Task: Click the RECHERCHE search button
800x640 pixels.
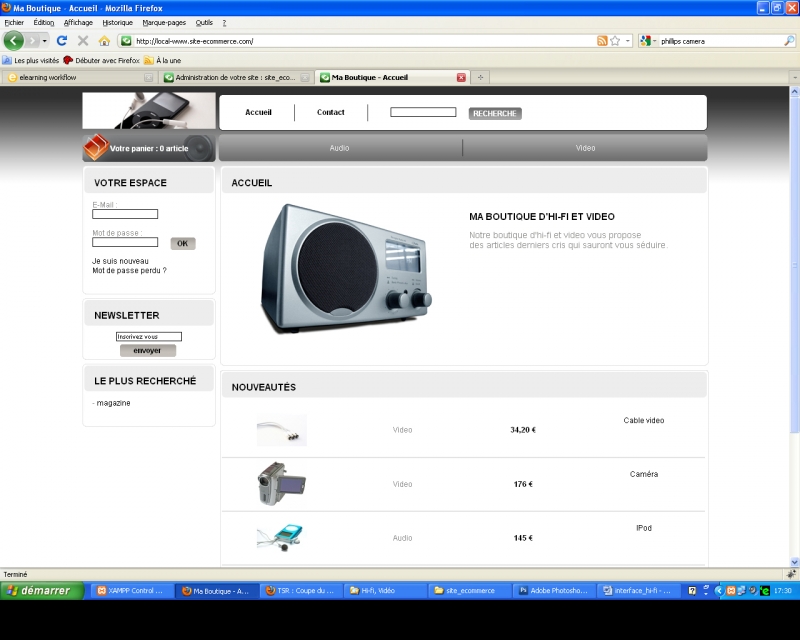Action: coord(495,113)
